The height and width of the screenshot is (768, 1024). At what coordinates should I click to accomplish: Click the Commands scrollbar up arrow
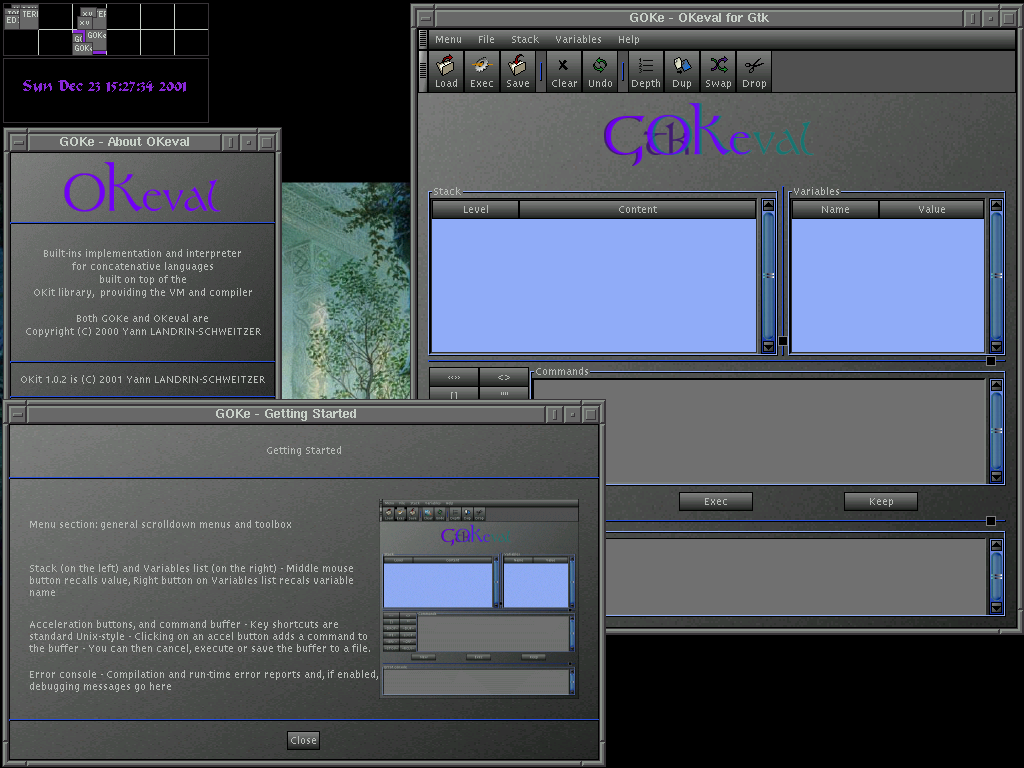click(996, 386)
